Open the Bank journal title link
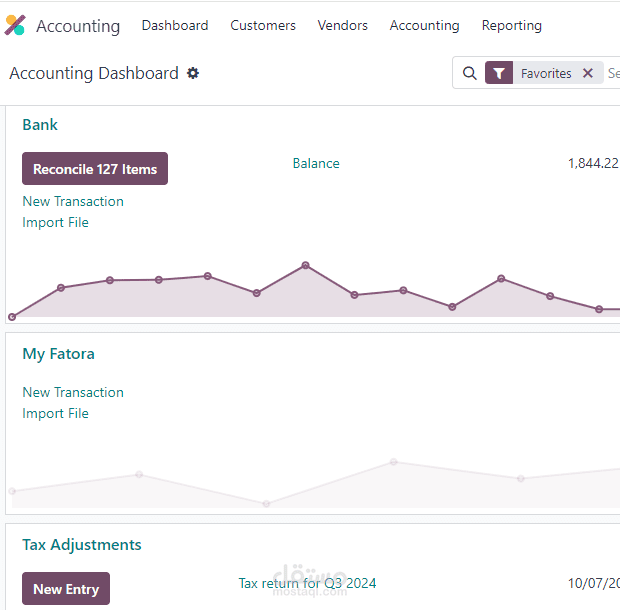This screenshot has height=610, width=620. coord(40,125)
